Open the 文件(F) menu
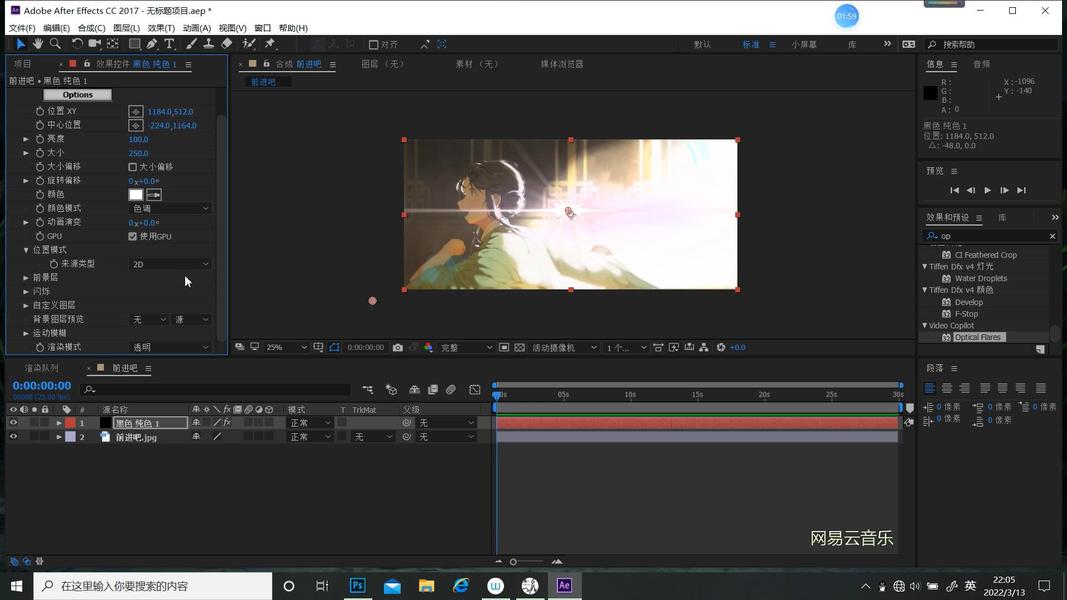This screenshot has width=1067, height=600. pyautogui.click(x=22, y=28)
